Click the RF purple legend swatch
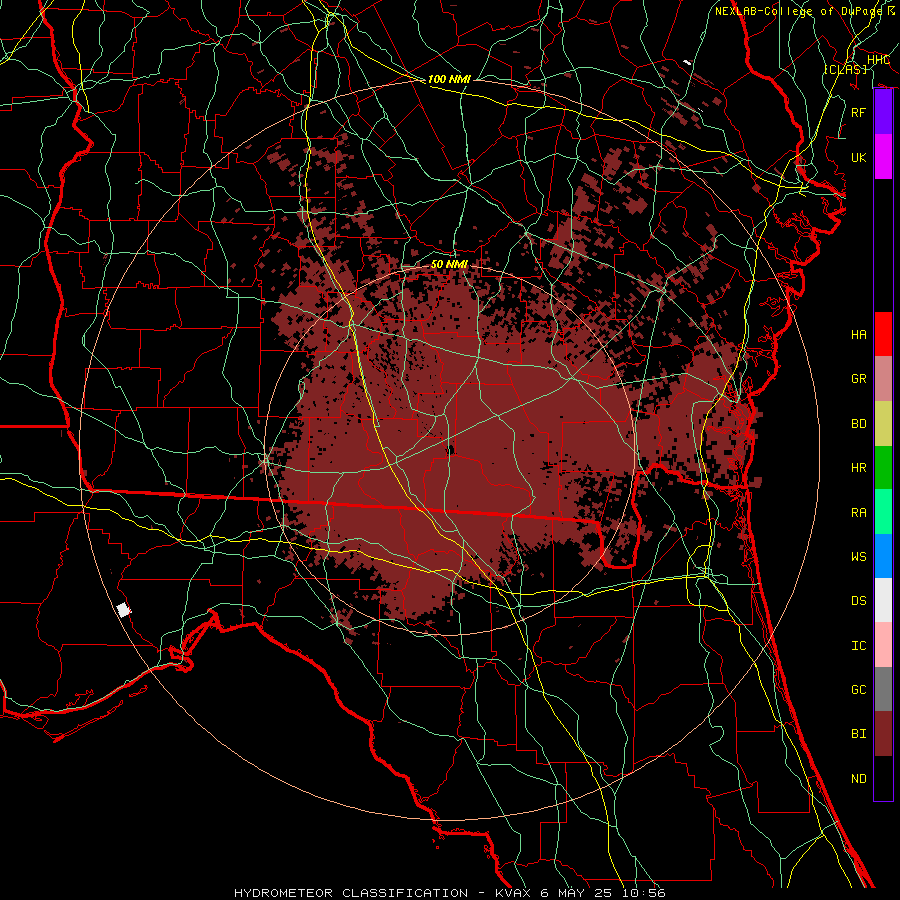Viewport: 900px width, 900px height. (883, 112)
